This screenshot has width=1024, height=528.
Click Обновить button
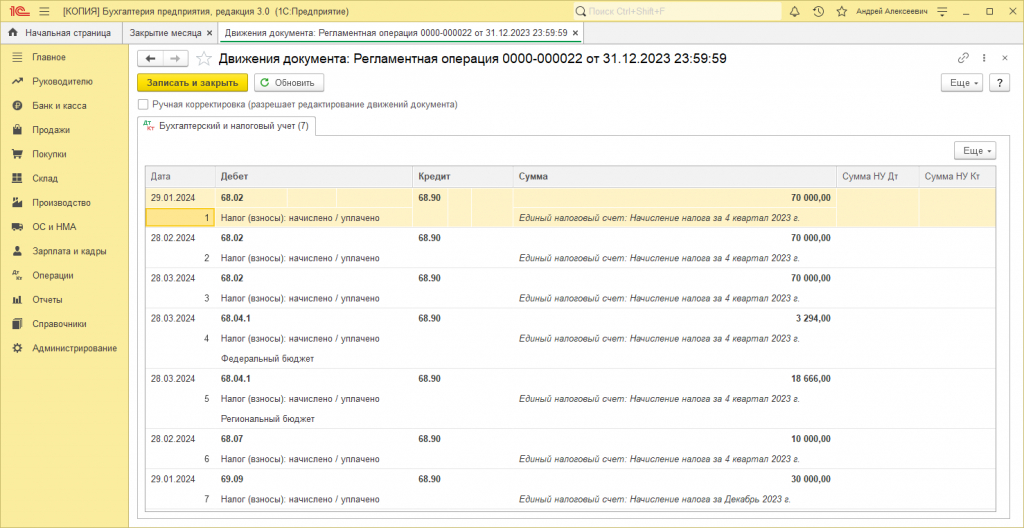(x=289, y=83)
